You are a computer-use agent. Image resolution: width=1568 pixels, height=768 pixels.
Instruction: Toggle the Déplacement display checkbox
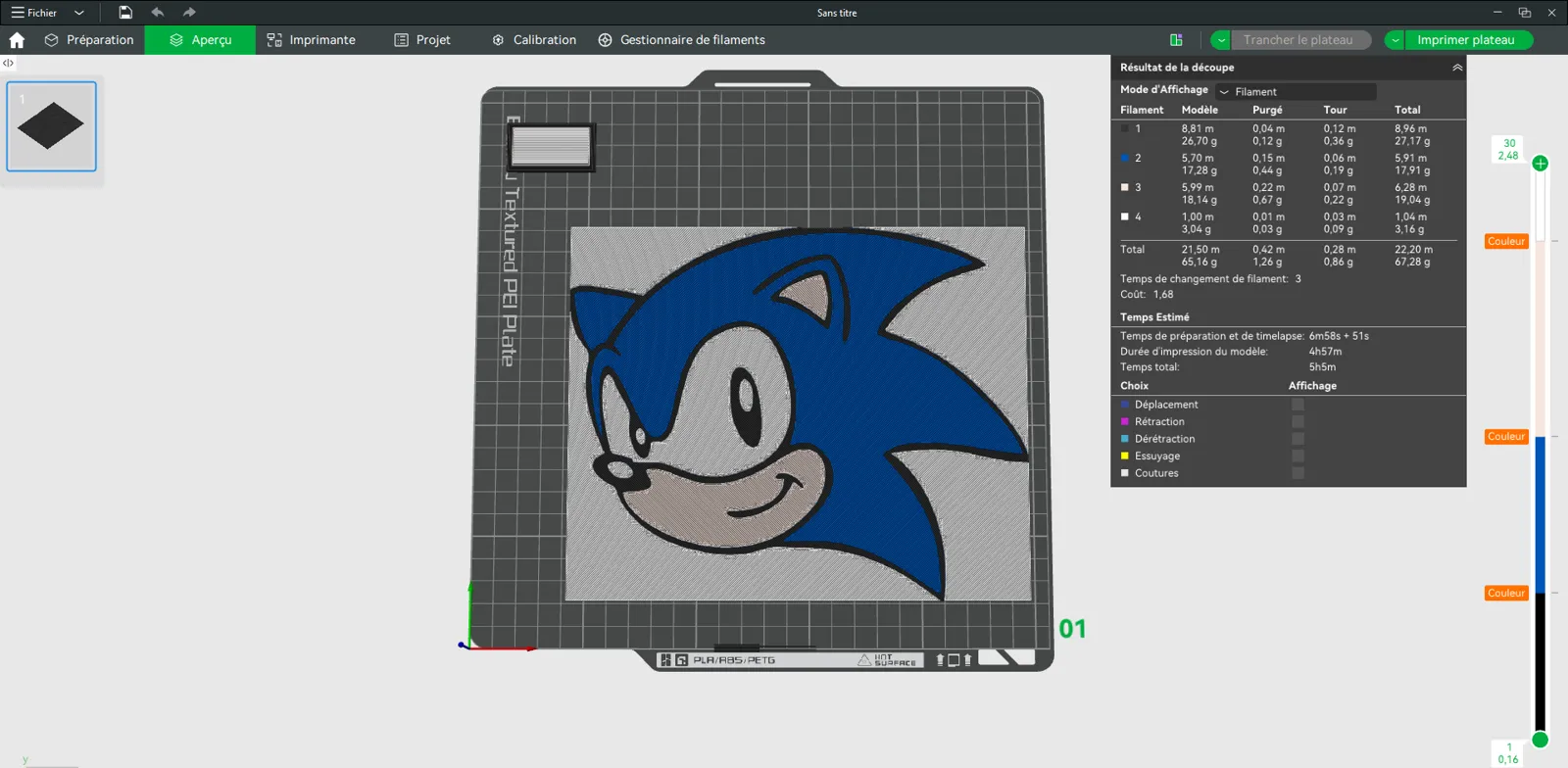(1298, 405)
